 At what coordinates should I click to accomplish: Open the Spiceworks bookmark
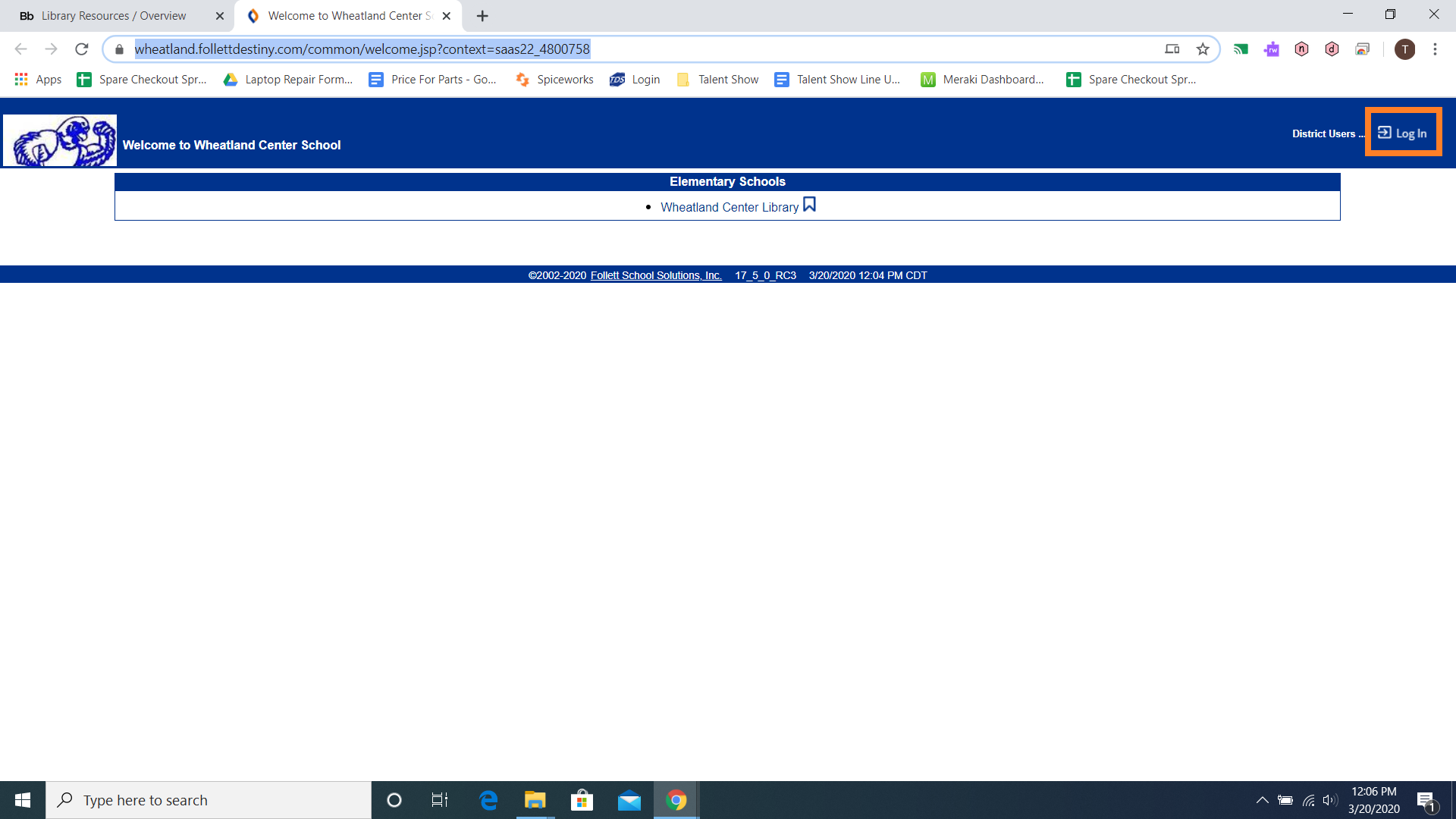(554, 80)
